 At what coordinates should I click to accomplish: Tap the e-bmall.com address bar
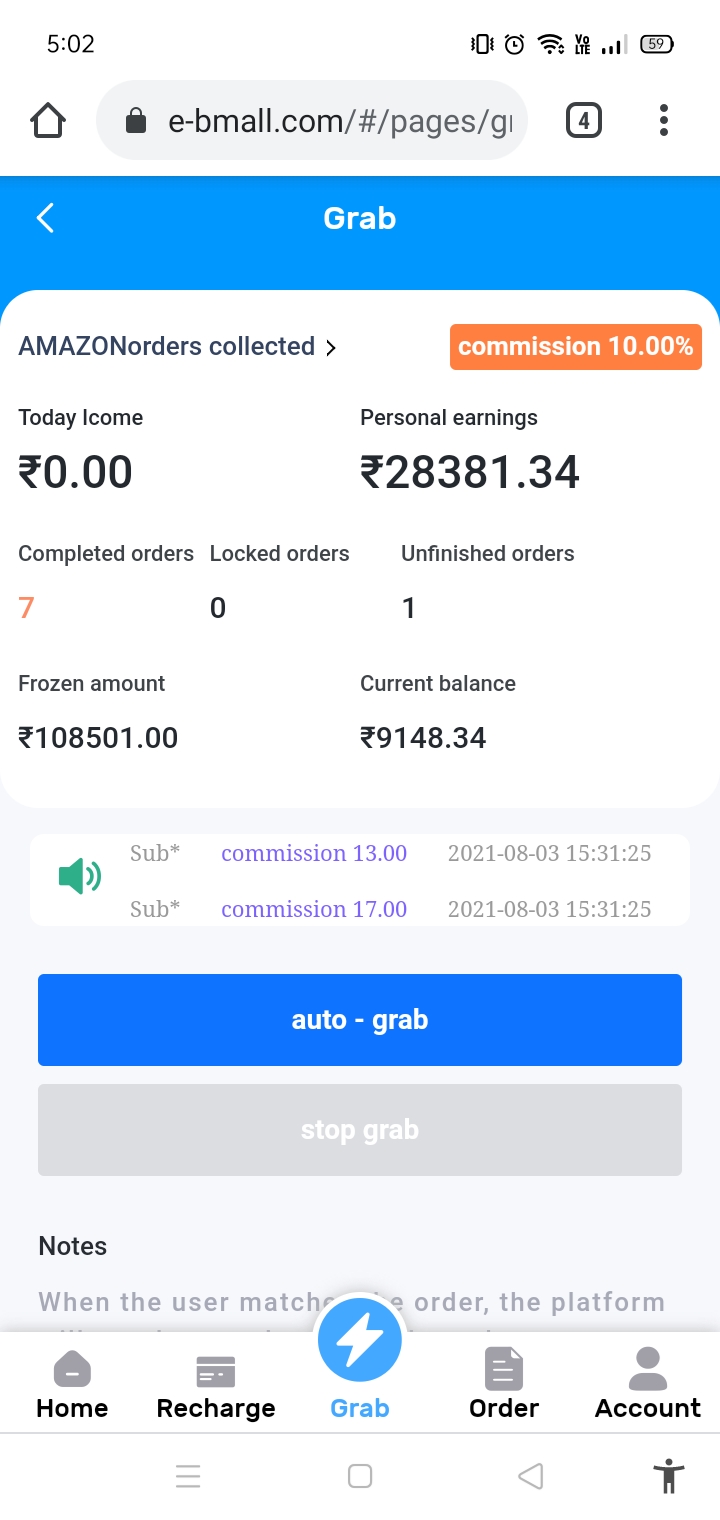(340, 121)
